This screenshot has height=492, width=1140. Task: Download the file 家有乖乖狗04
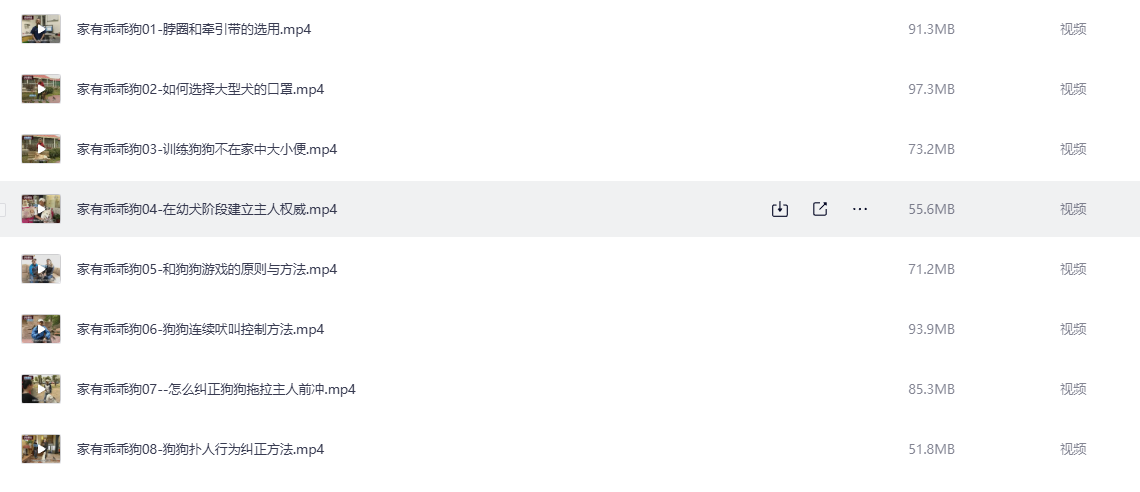780,209
